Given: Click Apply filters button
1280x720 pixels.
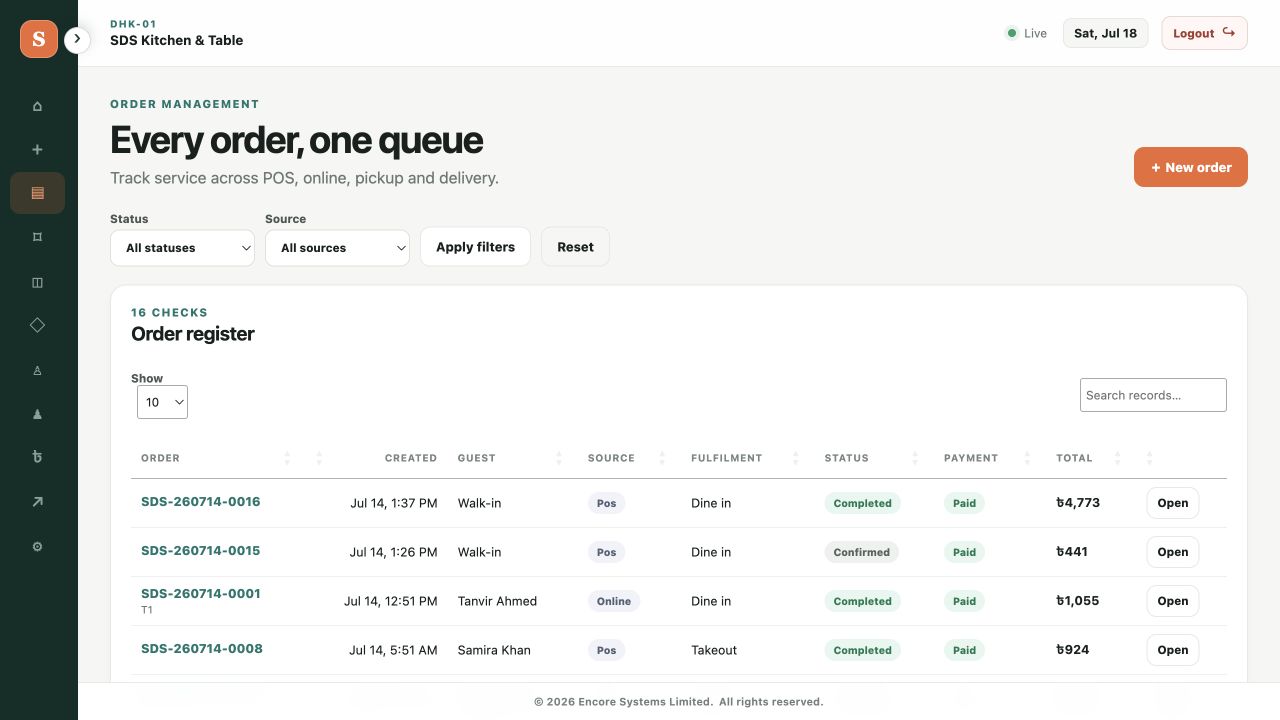Looking at the screenshot, I should 475,247.
